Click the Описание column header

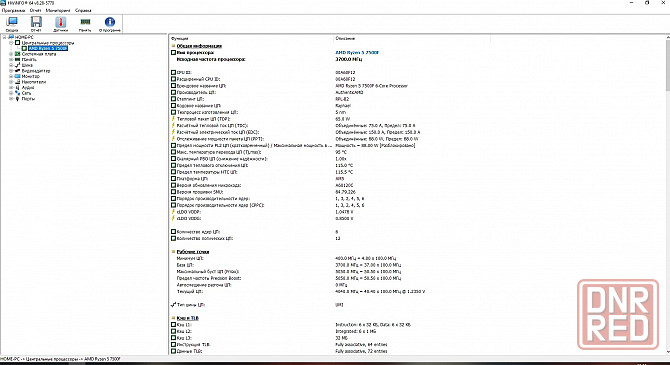pos(412,38)
